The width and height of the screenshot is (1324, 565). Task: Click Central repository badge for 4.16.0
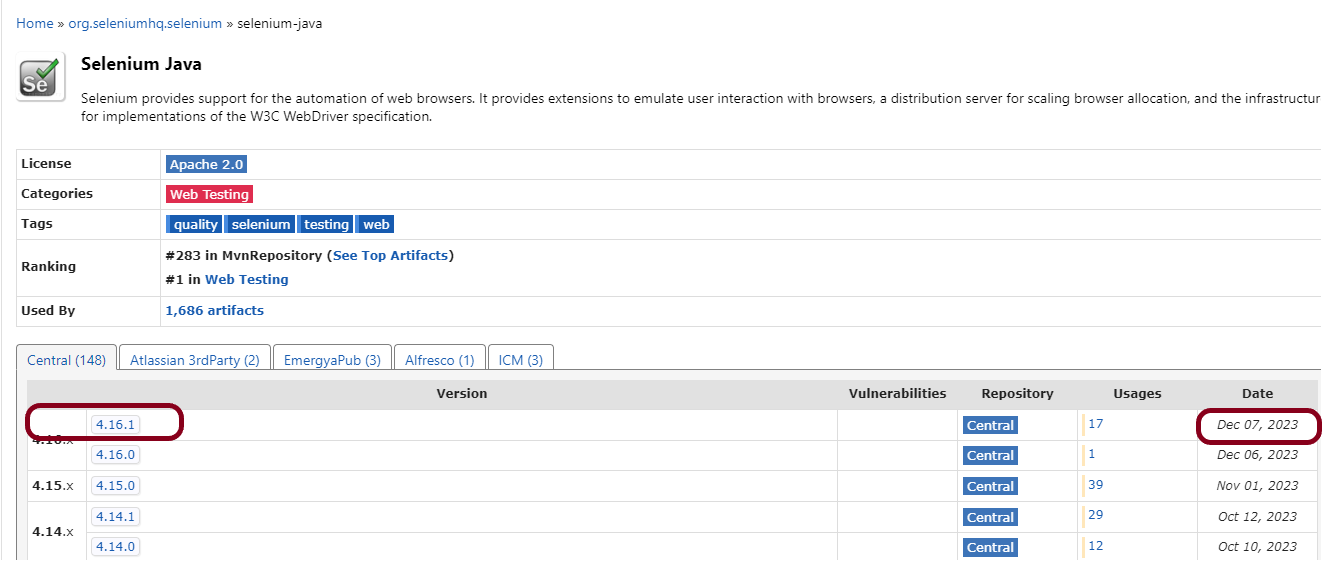click(x=990, y=456)
